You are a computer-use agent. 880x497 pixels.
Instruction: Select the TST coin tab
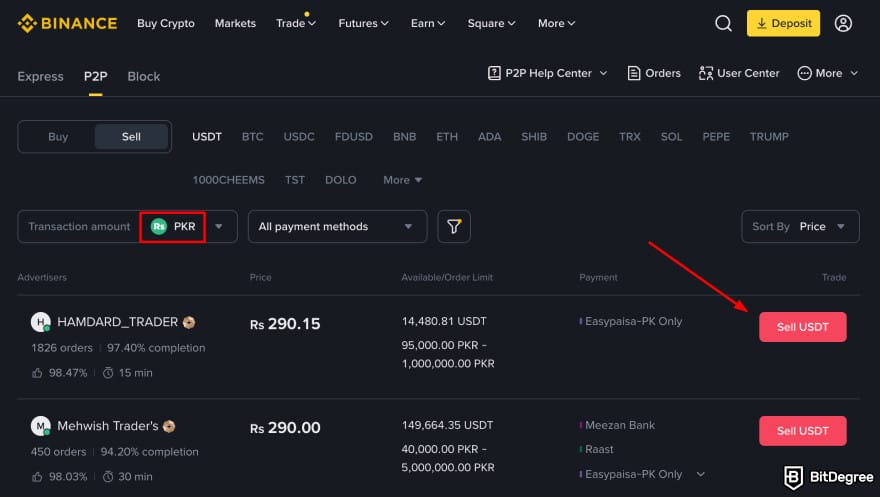(x=295, y=180)
